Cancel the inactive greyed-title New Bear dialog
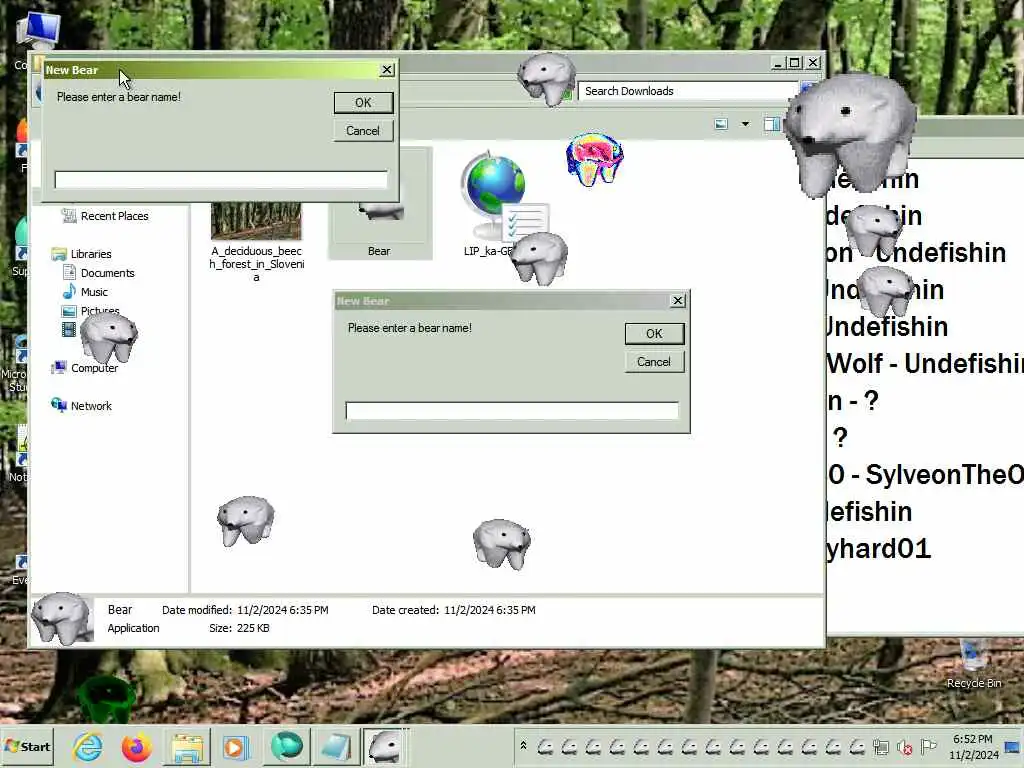This screenshot has width=1024, height=768. click(x=654, y=362)
